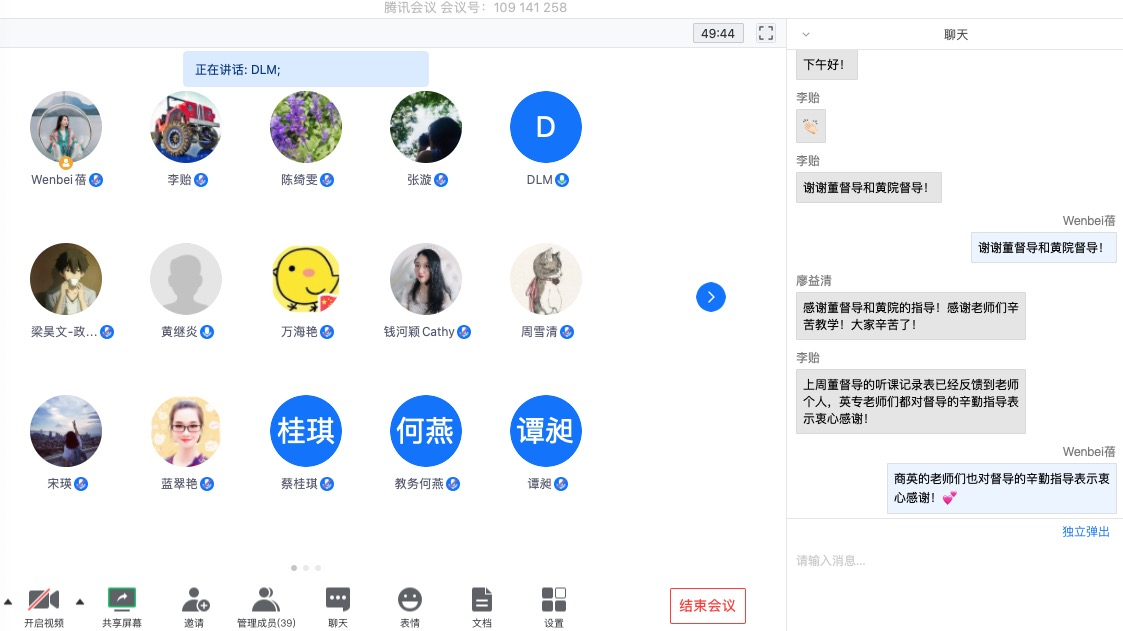Open the Settings icon in toolbar
Image resolution: width=1123 pixels, height=631 pixels.
click(554, 600)
